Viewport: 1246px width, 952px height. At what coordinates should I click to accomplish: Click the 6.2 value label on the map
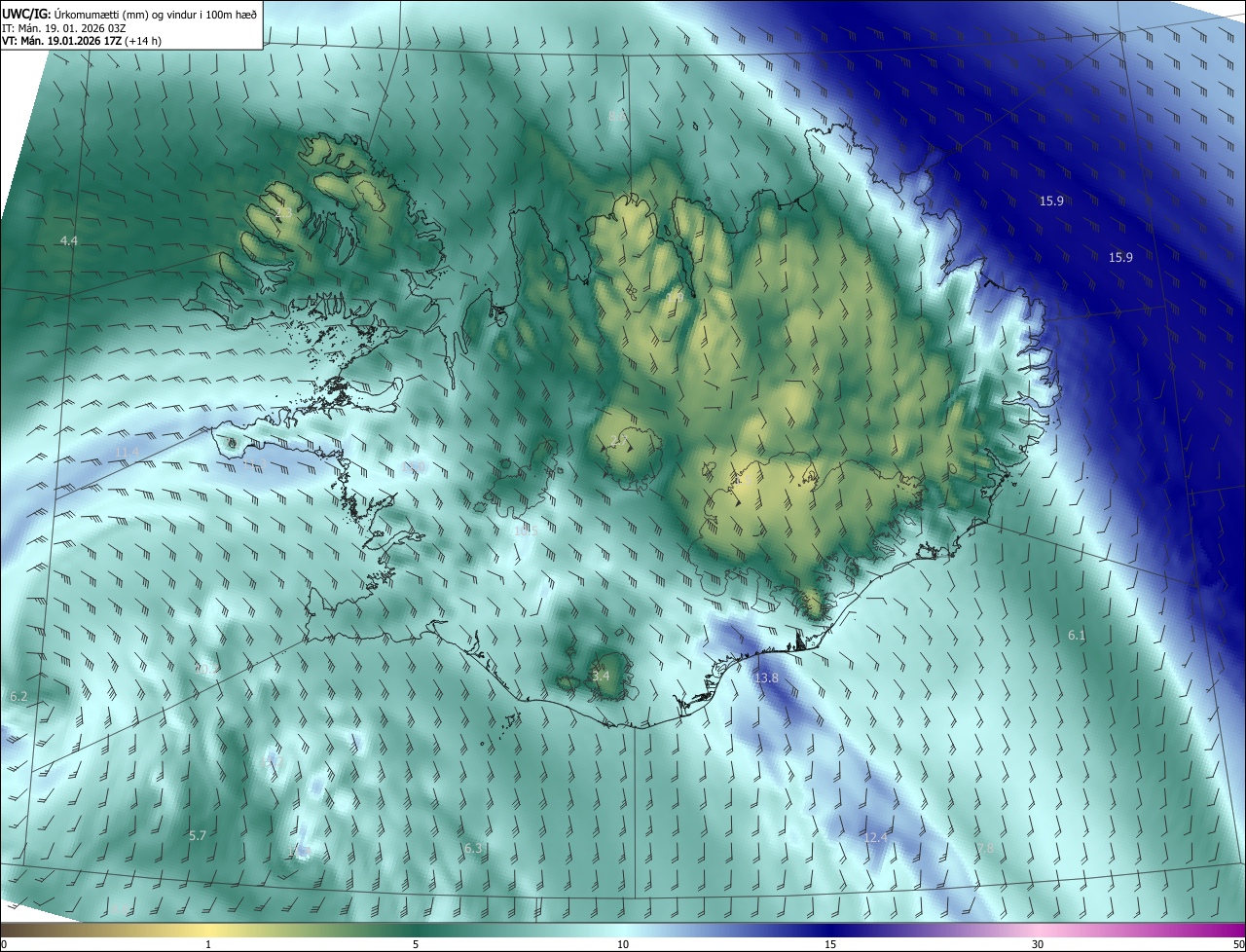point(18,697)
